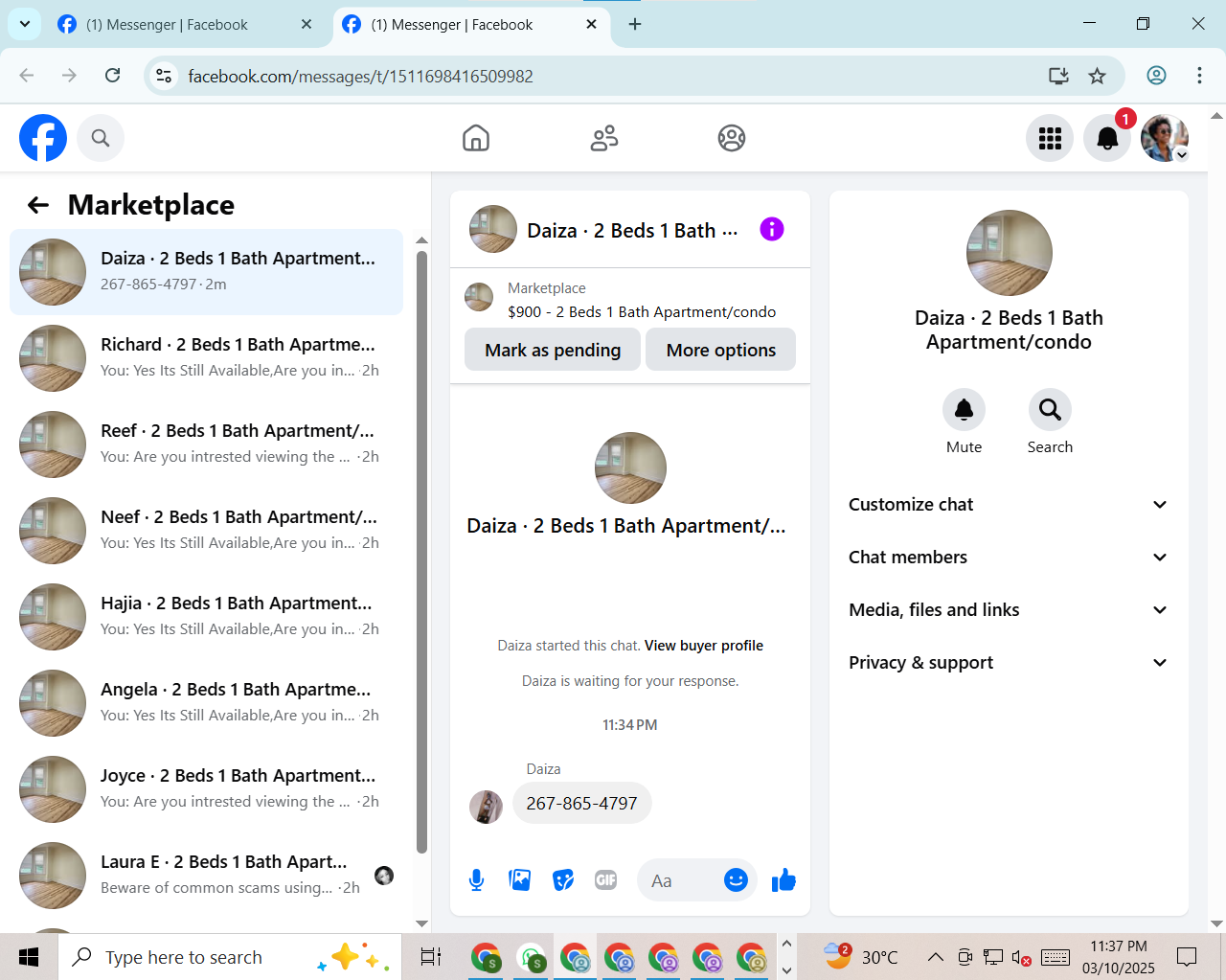Expand Media, files and links
Image resolution: width=1226 pixels, height=980 pixels.
[1009, 610]
